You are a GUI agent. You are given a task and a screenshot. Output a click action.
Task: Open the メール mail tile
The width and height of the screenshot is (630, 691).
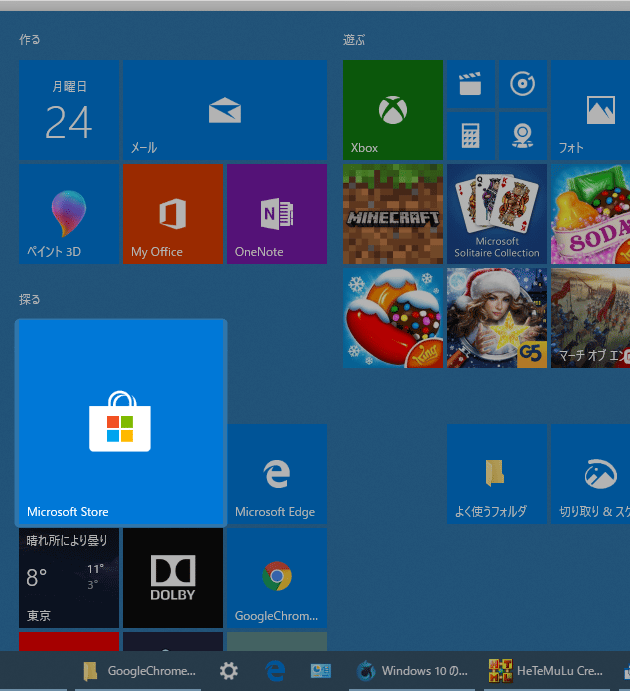tap(225, 110)
